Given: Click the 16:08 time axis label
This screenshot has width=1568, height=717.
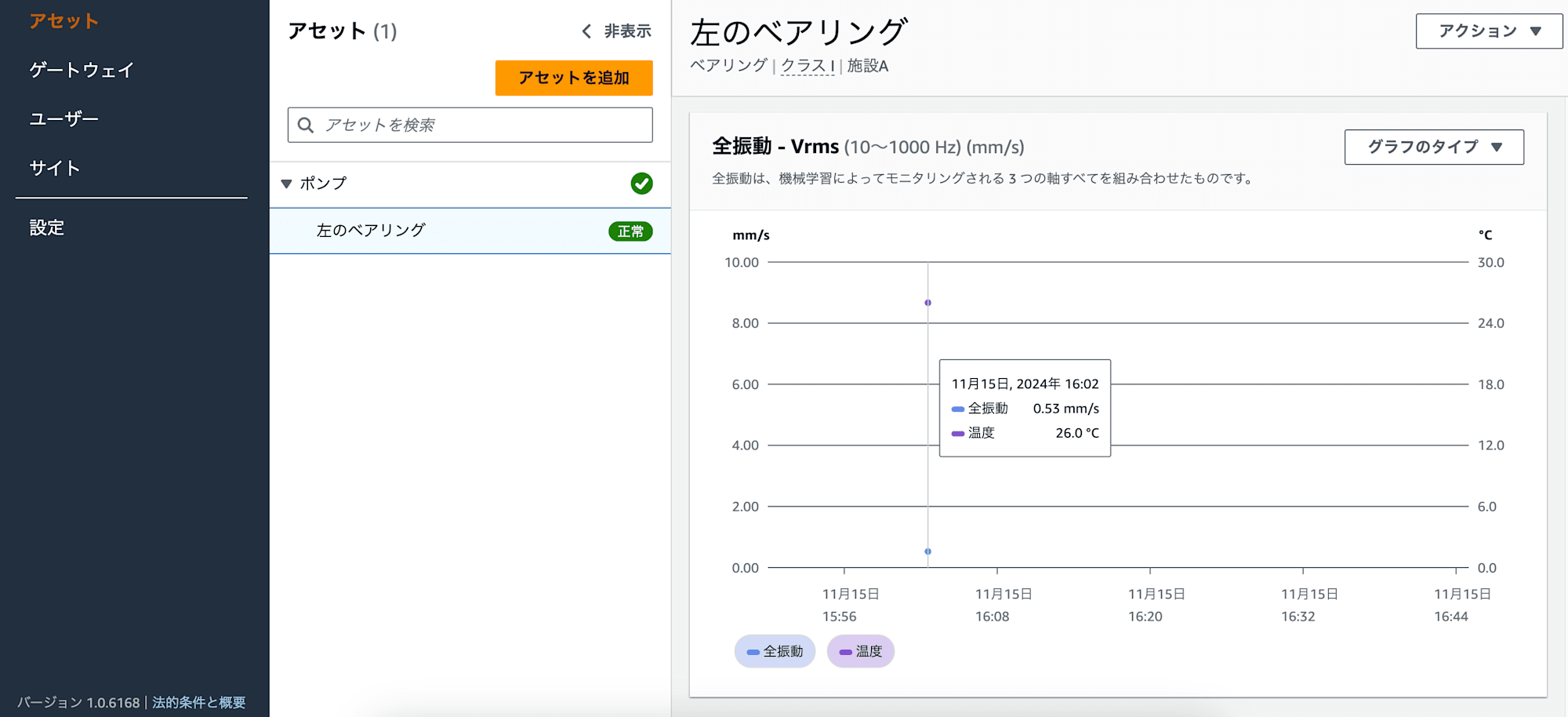Looking at the screenshot, I should 992,617.
